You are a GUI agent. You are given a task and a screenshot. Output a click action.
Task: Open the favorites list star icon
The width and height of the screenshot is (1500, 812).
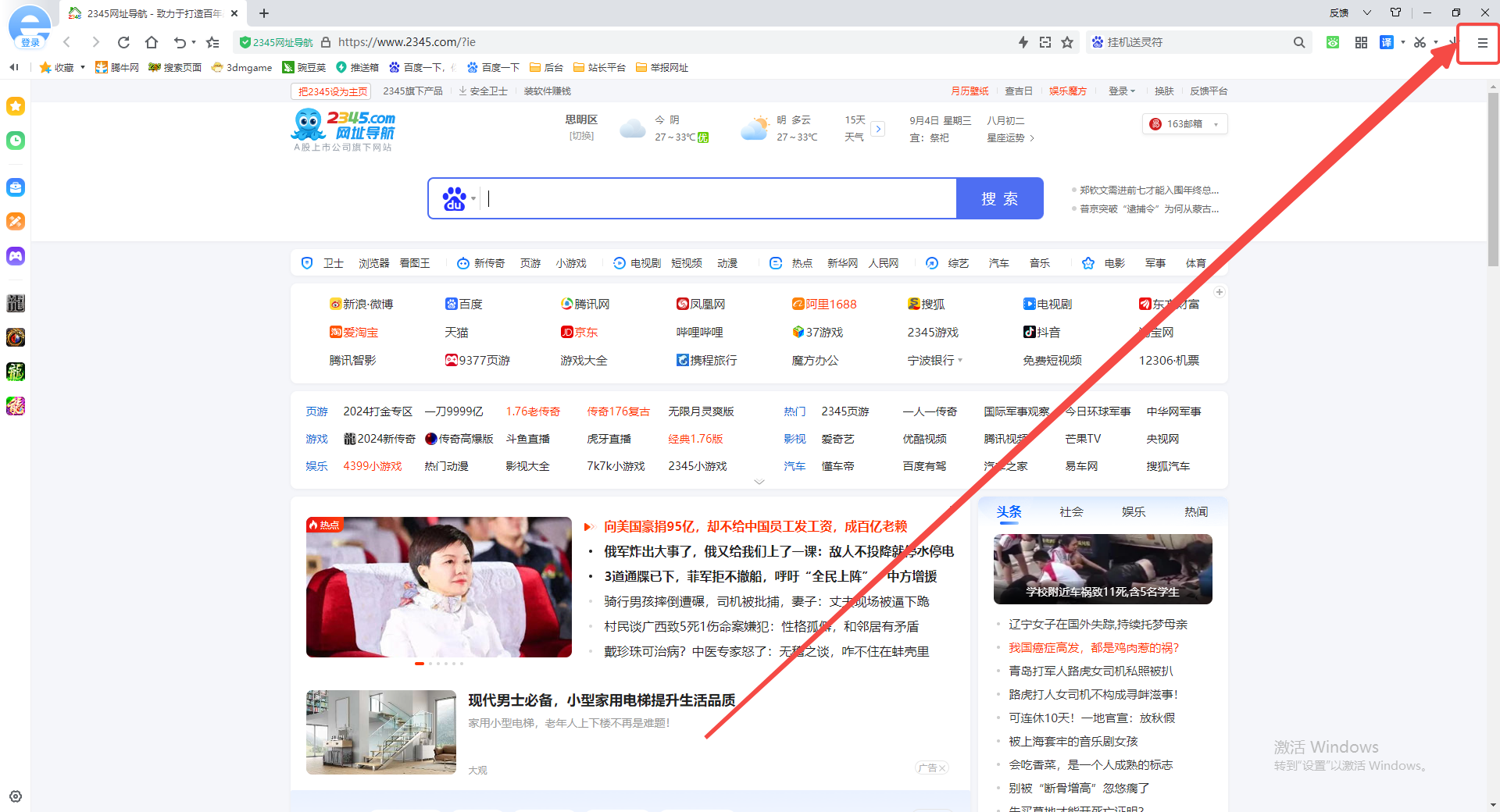212,42
